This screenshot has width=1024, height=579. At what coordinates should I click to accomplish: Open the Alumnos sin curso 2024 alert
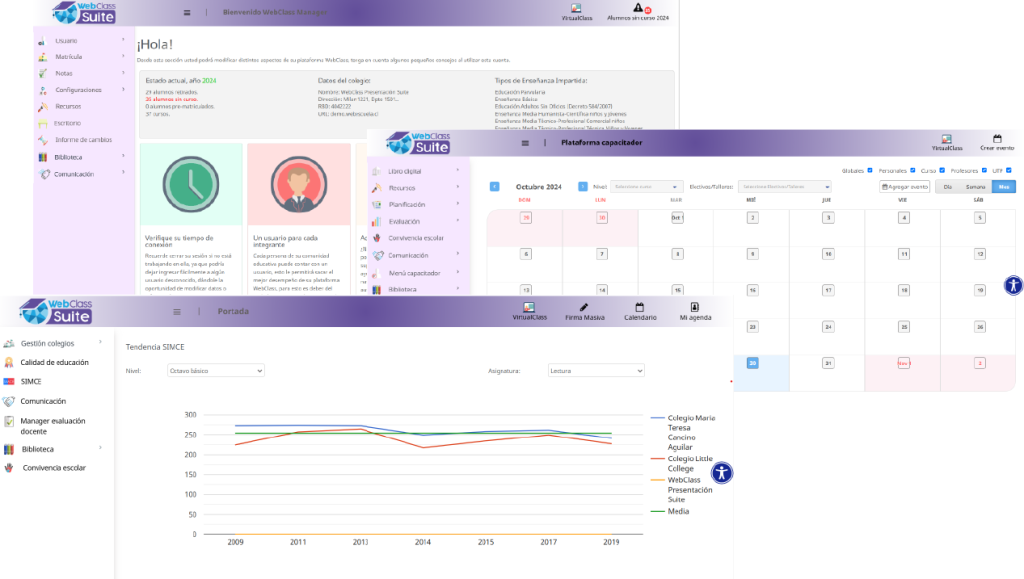click(638, 12)
